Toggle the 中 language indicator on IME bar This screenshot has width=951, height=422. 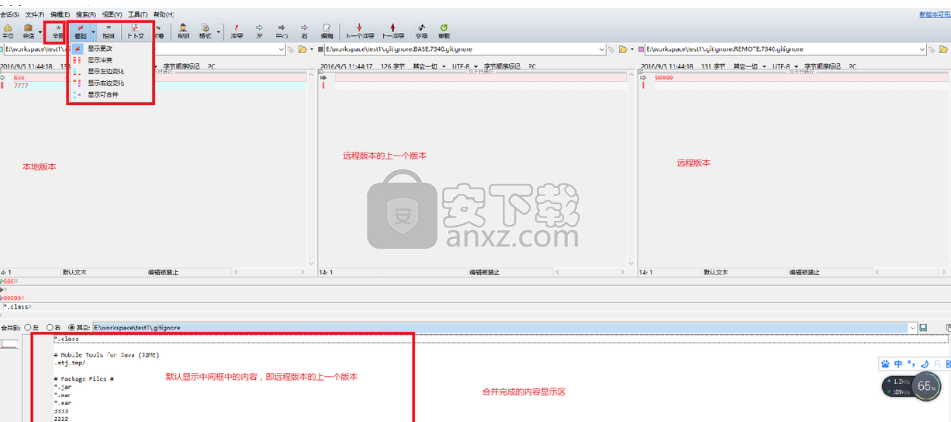(x=898, y=364)
